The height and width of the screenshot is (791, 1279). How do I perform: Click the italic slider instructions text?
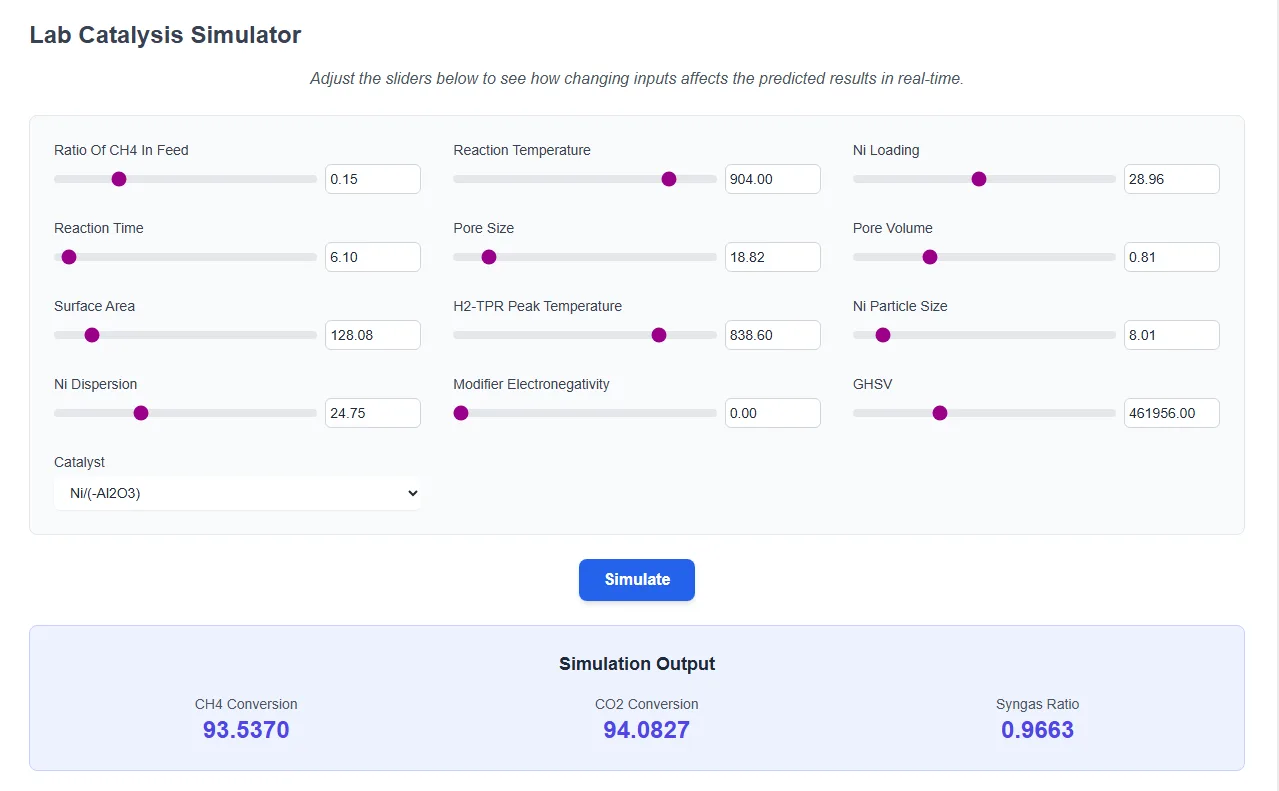[637, 78]
